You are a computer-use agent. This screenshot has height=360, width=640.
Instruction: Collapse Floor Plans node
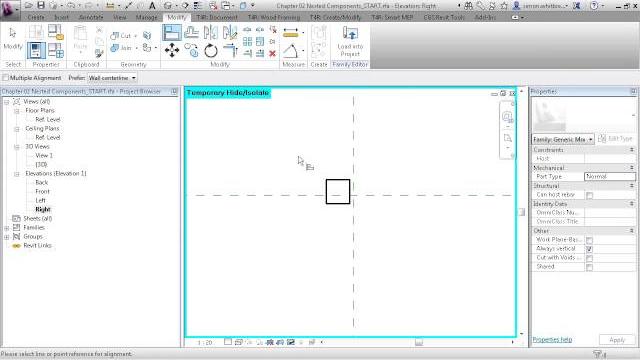[x=17, y=111]
